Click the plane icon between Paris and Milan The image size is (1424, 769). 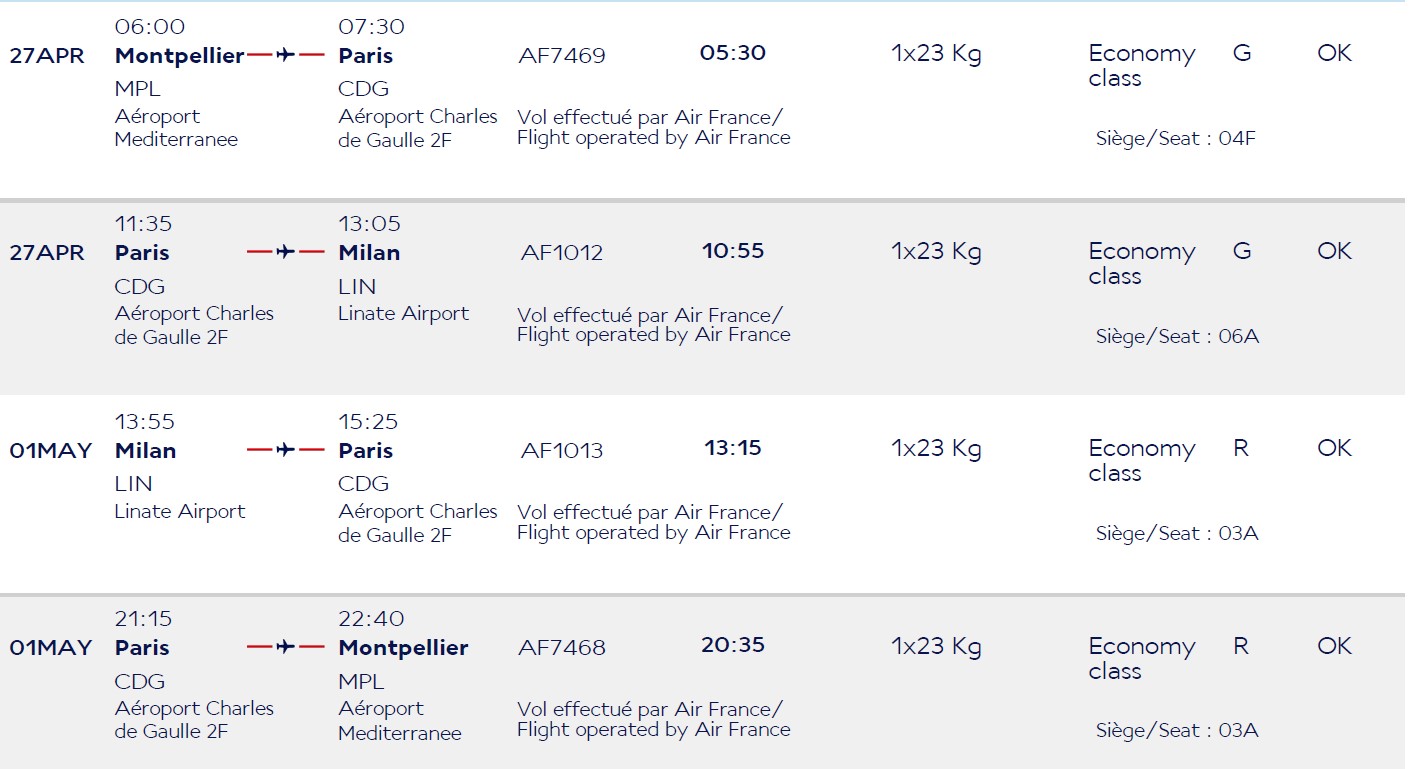(286, 252)
